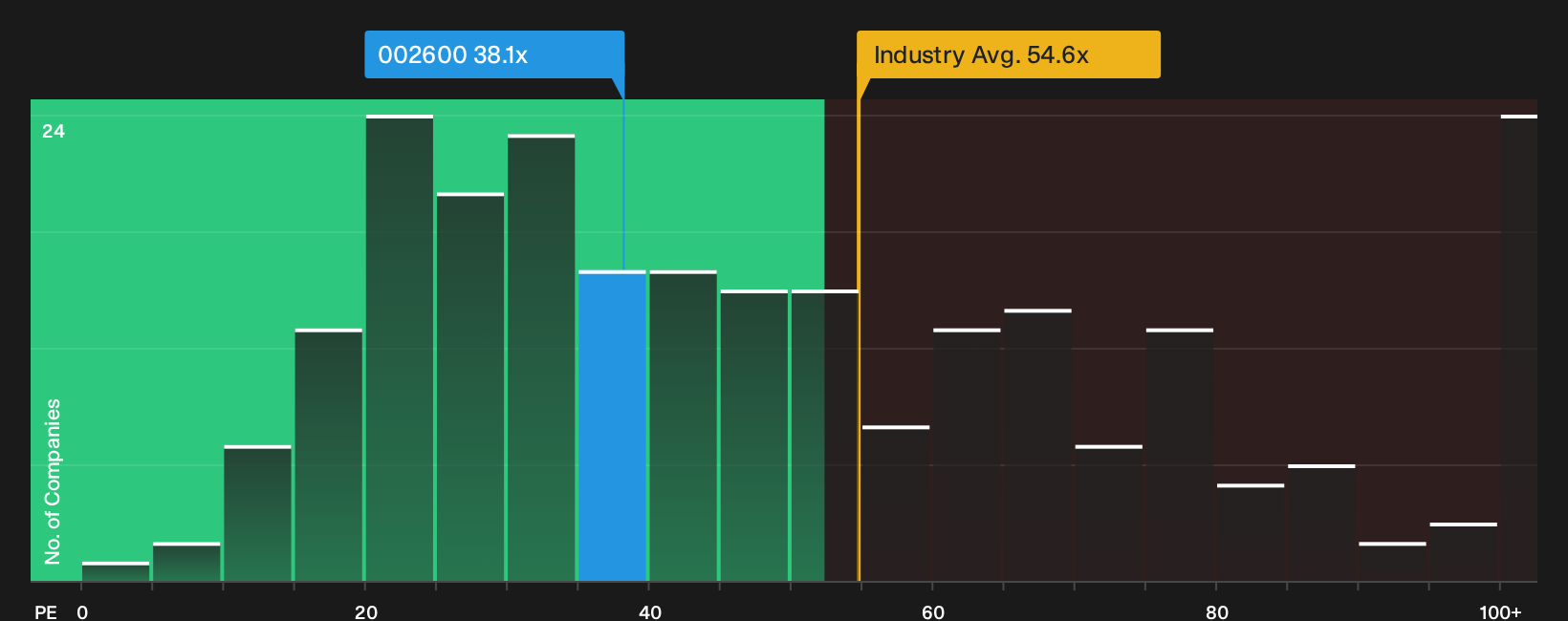Click the 75-80 PE histogram bar

click(1180, 455)
